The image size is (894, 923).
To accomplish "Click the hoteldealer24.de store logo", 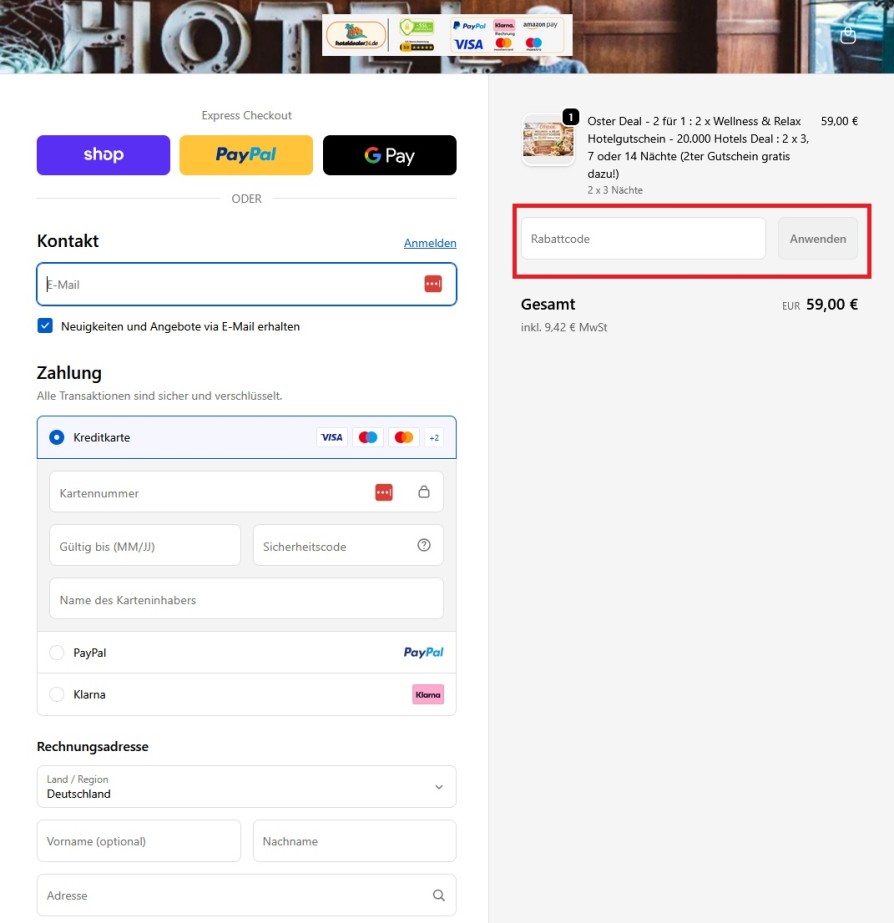I will pyautogui.click(x=355, y=36).
